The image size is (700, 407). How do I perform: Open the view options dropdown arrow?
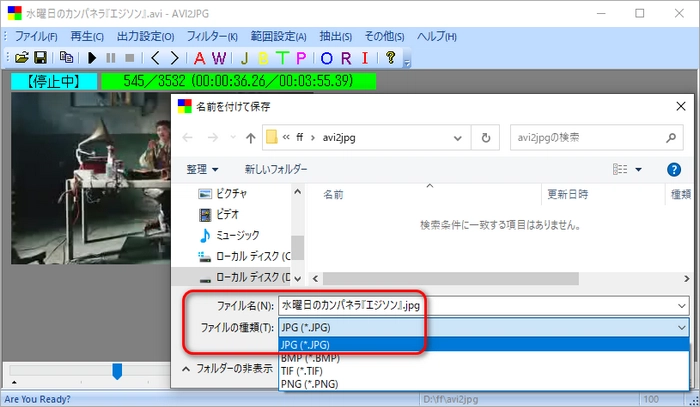[638, 170]
